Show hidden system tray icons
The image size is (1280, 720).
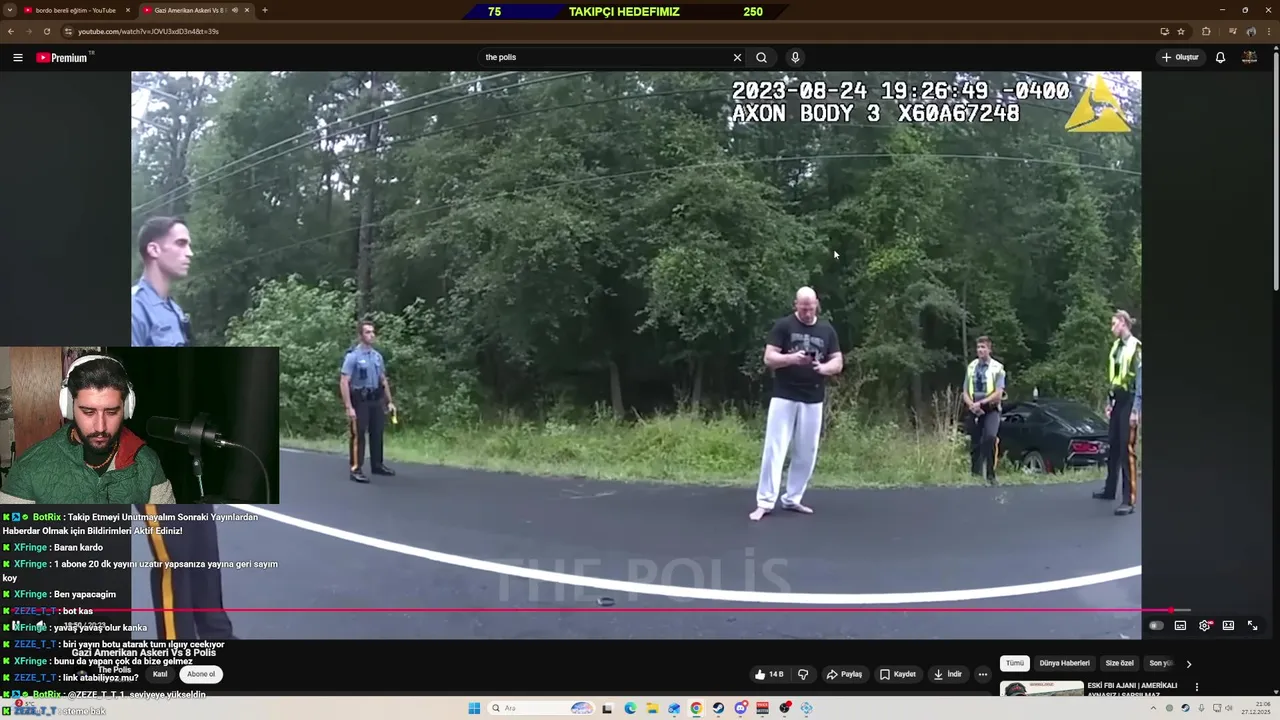[x=1153, y=708]
